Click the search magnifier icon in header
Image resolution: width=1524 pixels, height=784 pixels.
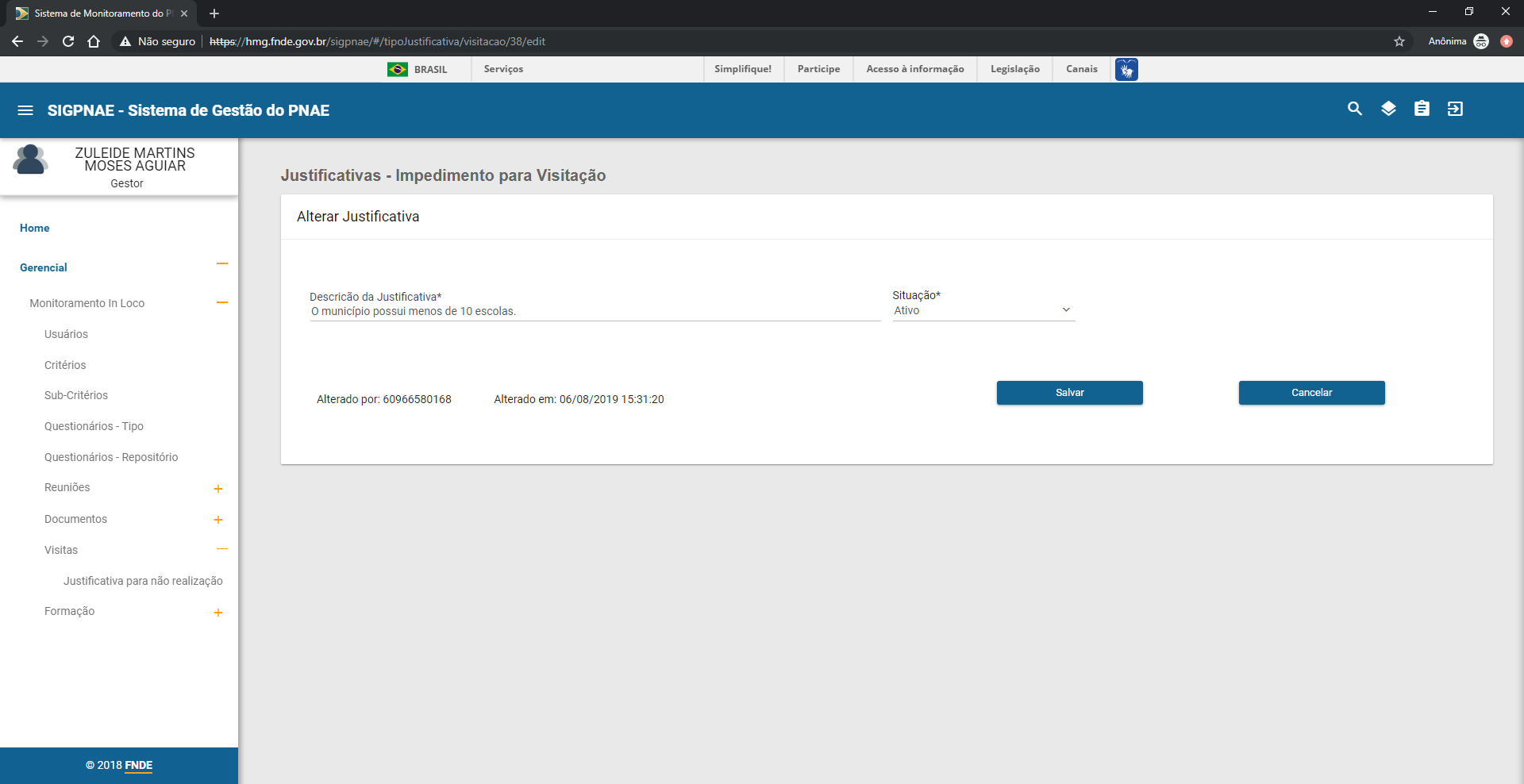point(1354,109)
